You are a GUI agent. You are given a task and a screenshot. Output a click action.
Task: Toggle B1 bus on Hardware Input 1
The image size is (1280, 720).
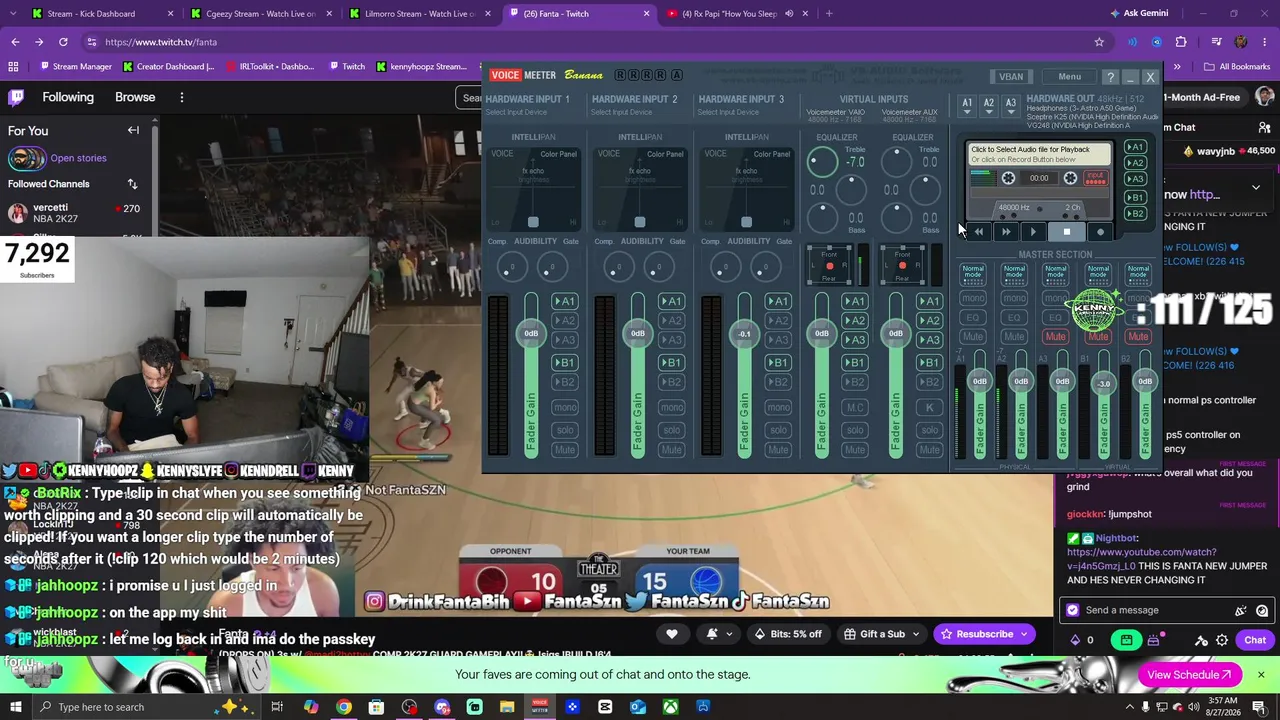[x=565, y=363]
